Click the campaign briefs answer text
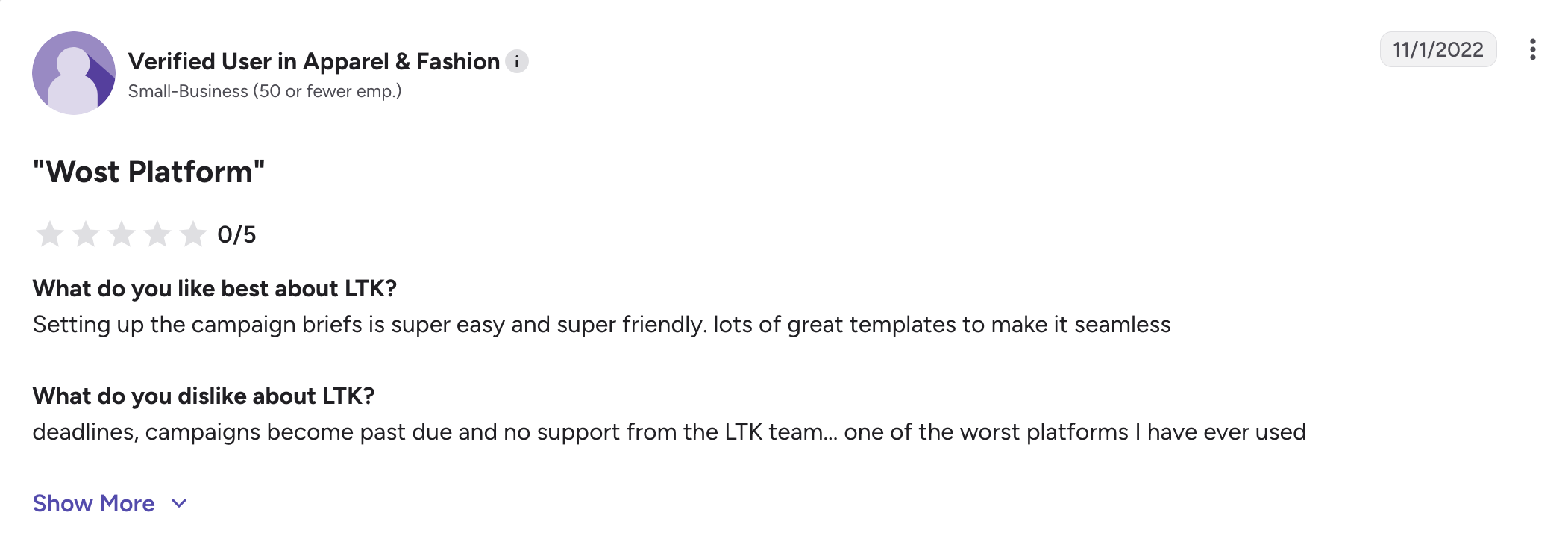1568x542 pixels. click(602, 325)
